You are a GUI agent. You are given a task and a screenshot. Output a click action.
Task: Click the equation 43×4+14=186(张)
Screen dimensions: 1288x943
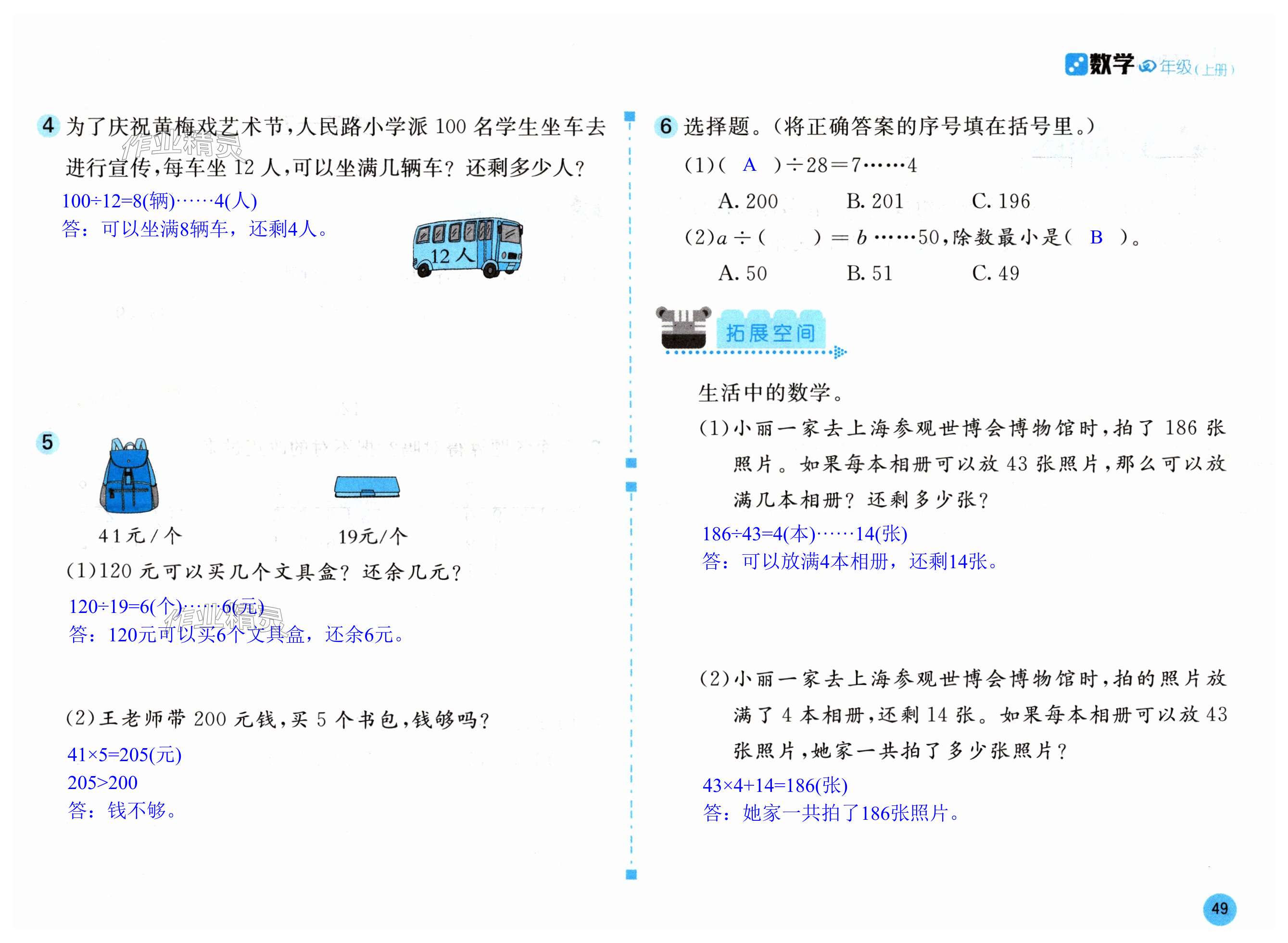coord(774,786)
